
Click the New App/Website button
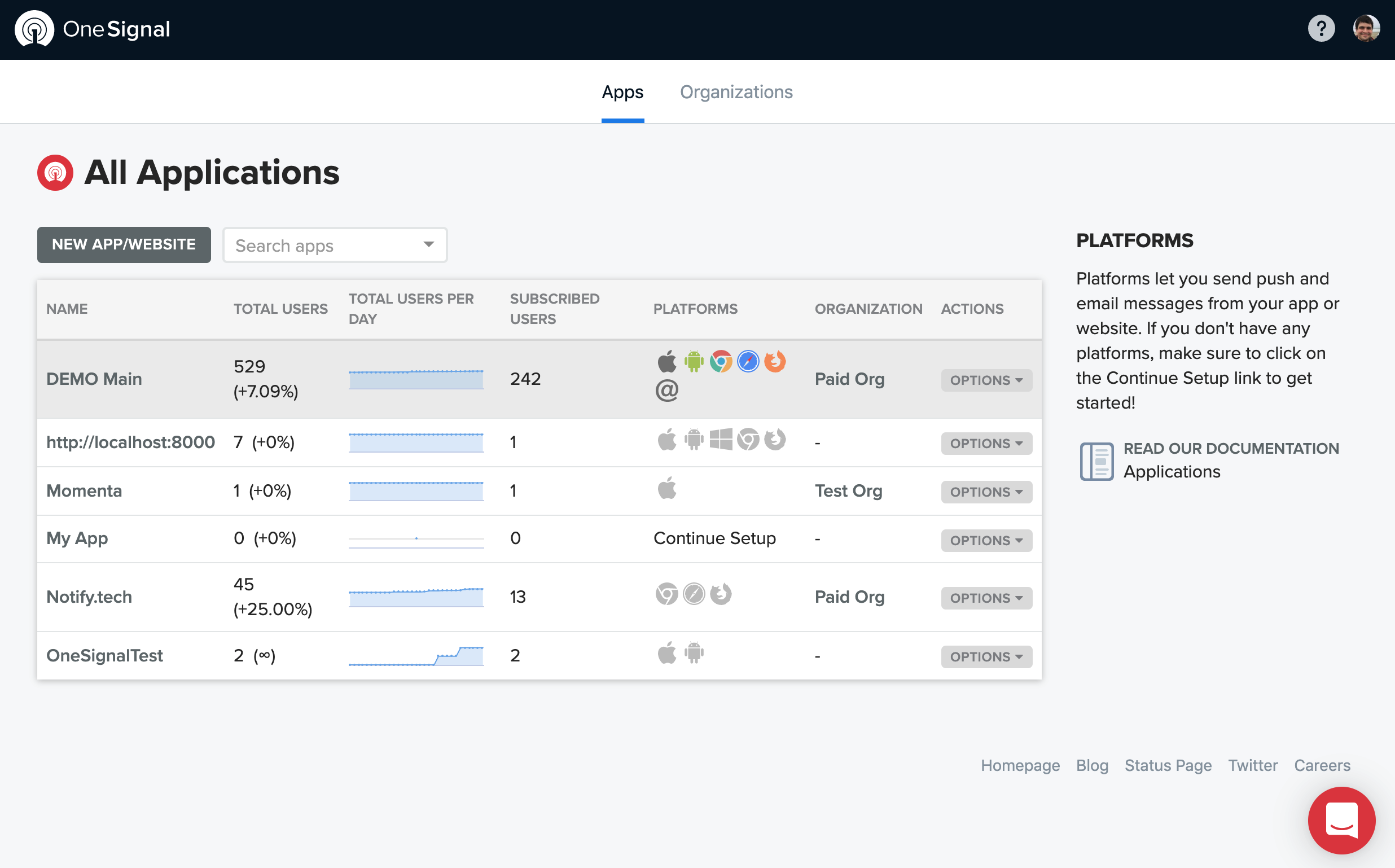[124, 244]
